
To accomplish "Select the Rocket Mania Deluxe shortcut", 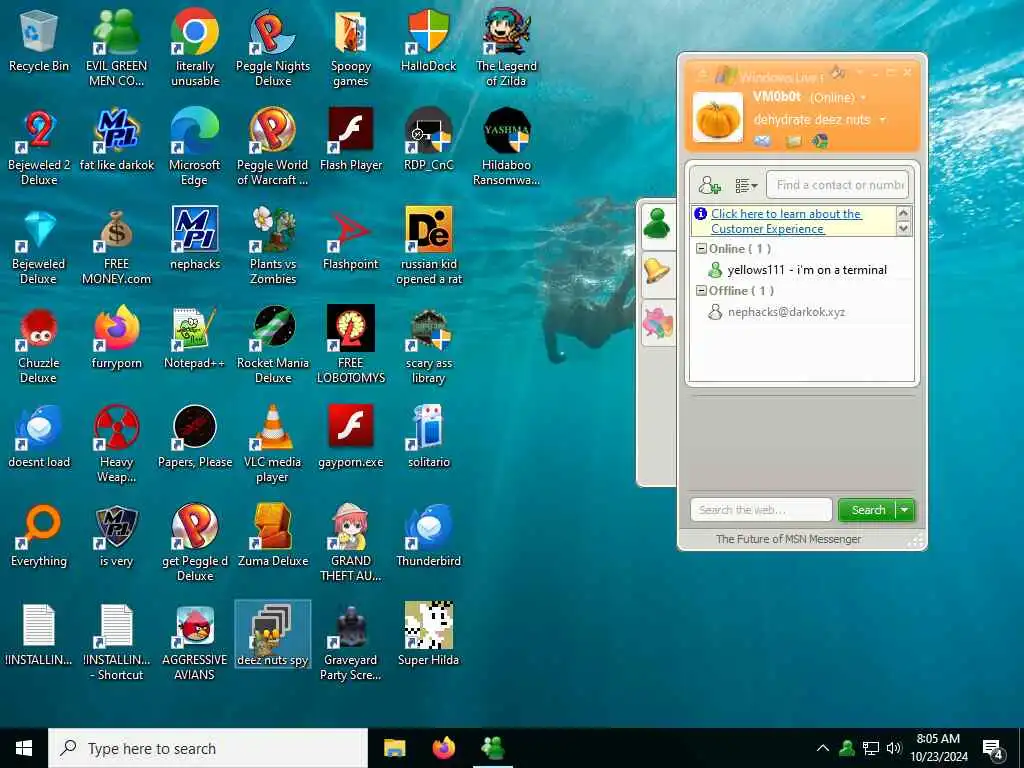I will [x=273, y=347].
